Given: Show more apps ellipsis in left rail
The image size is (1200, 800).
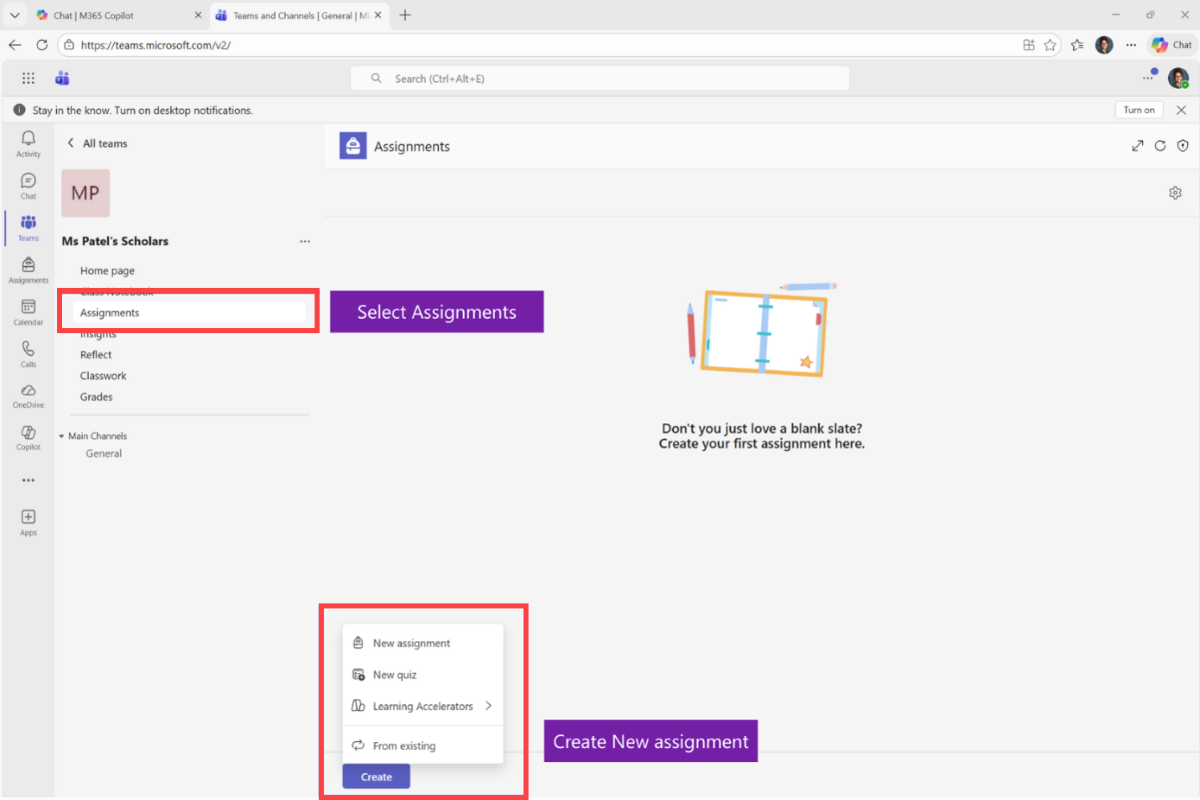Looking at the screenshot, I should coord(28,480).
